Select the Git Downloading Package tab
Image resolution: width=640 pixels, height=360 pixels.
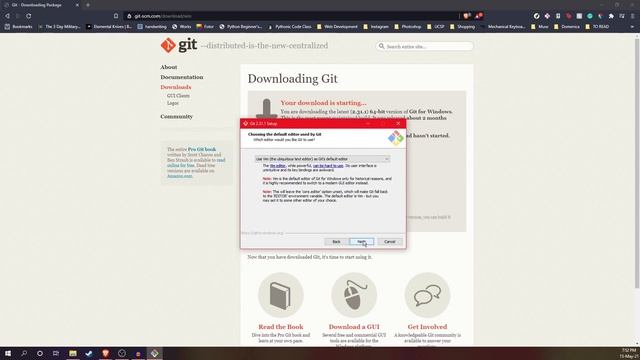(41, 5)
